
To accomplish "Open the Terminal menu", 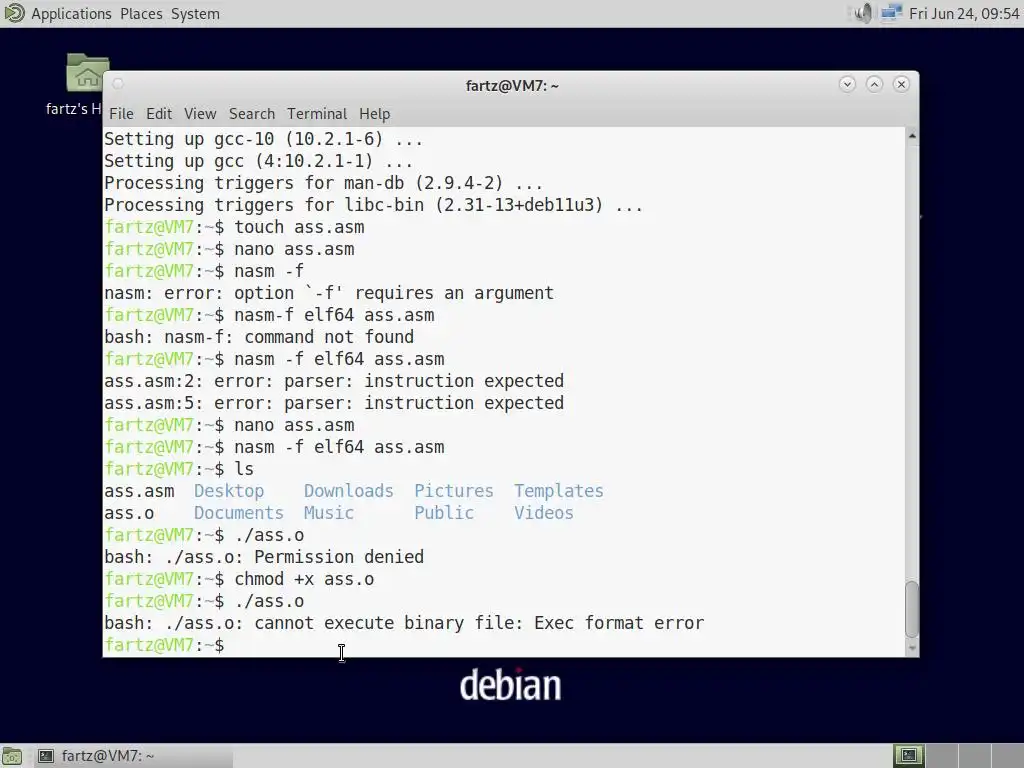I will point(317,114).
